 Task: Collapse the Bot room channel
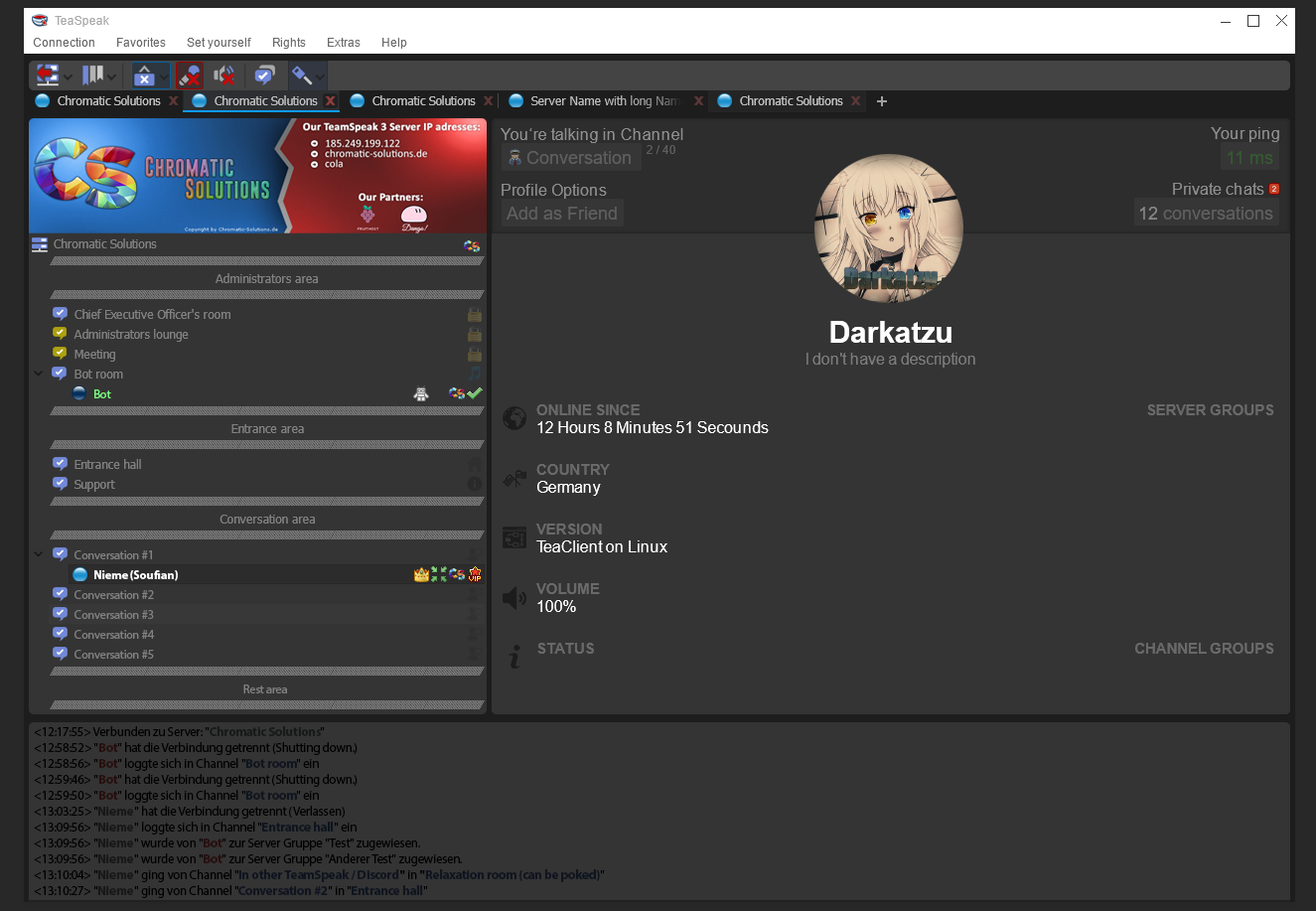pyautogui.click(x=39, y=375)
